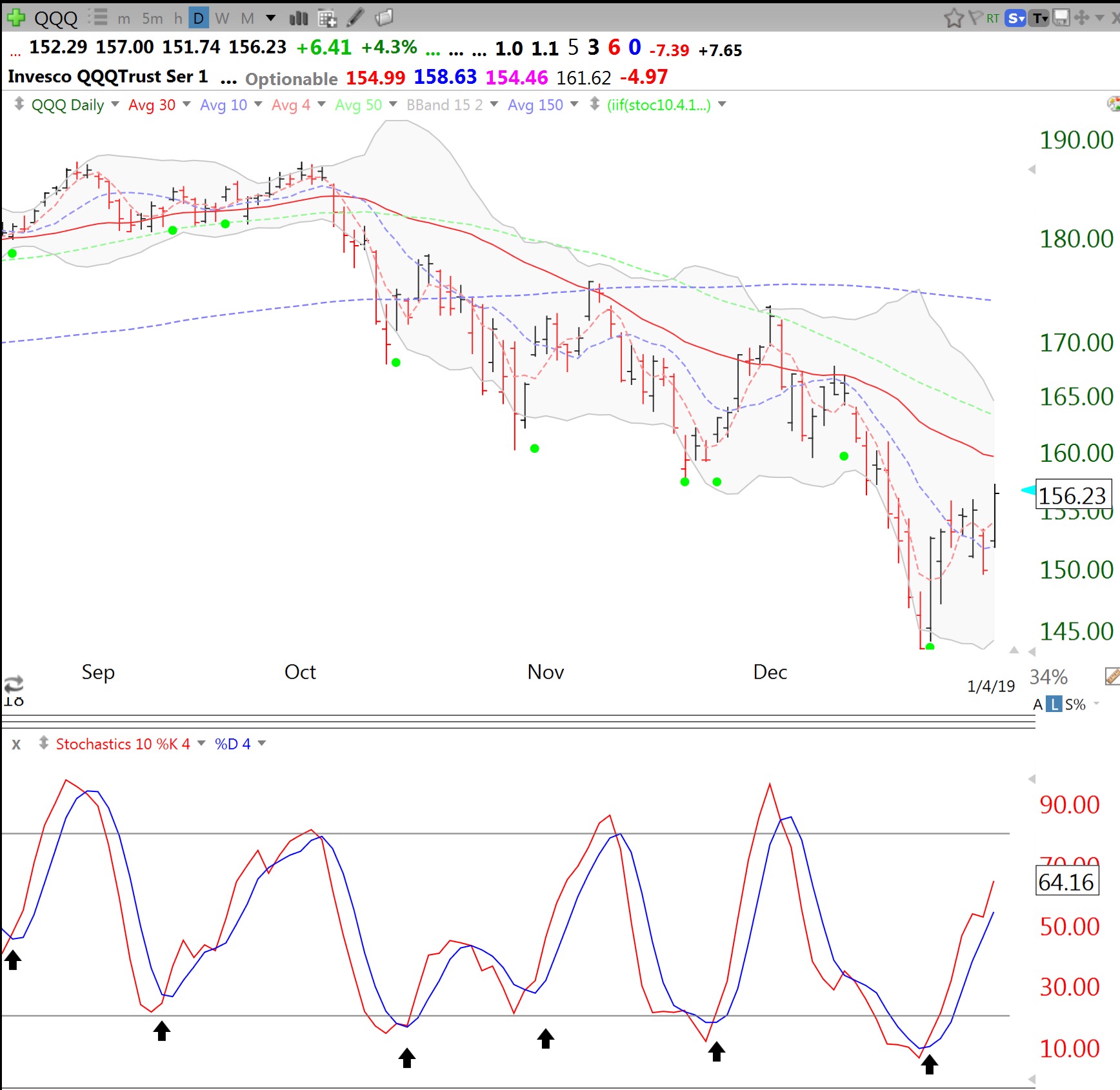This screenshot has width=1120, height=1090.
Task: Click the 64.16 stochastic value marker
Action: point(1066,881)
